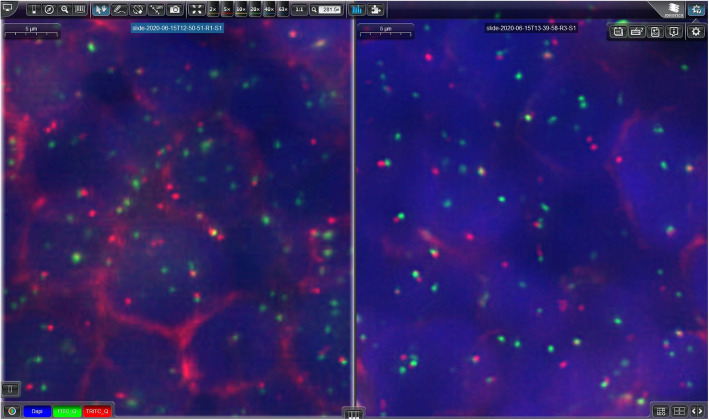Set magnification to 2x
Screen dimensions: 709x420
point(213,9)
